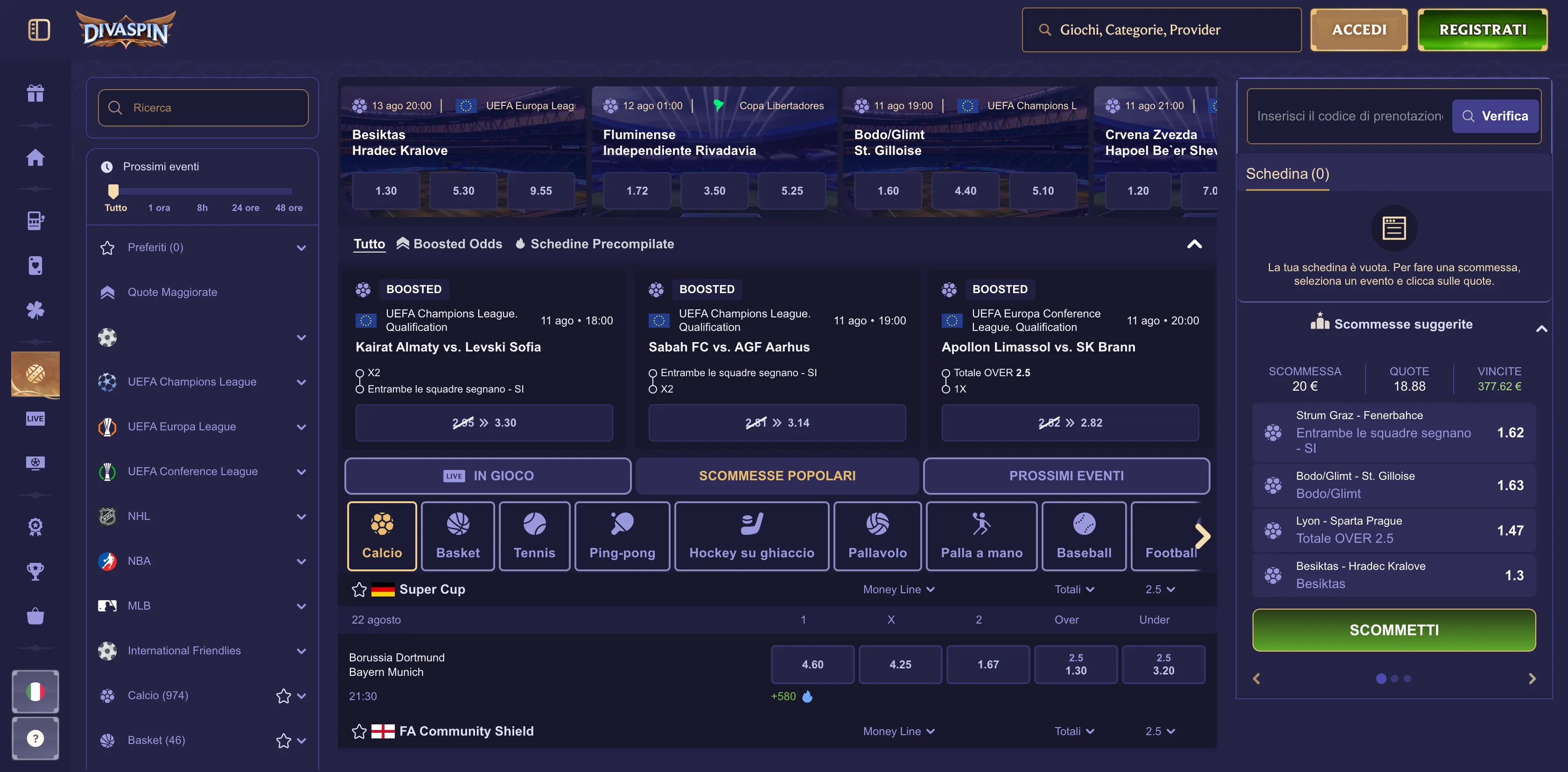Select the 48 ore time filter

coord(288,208)
